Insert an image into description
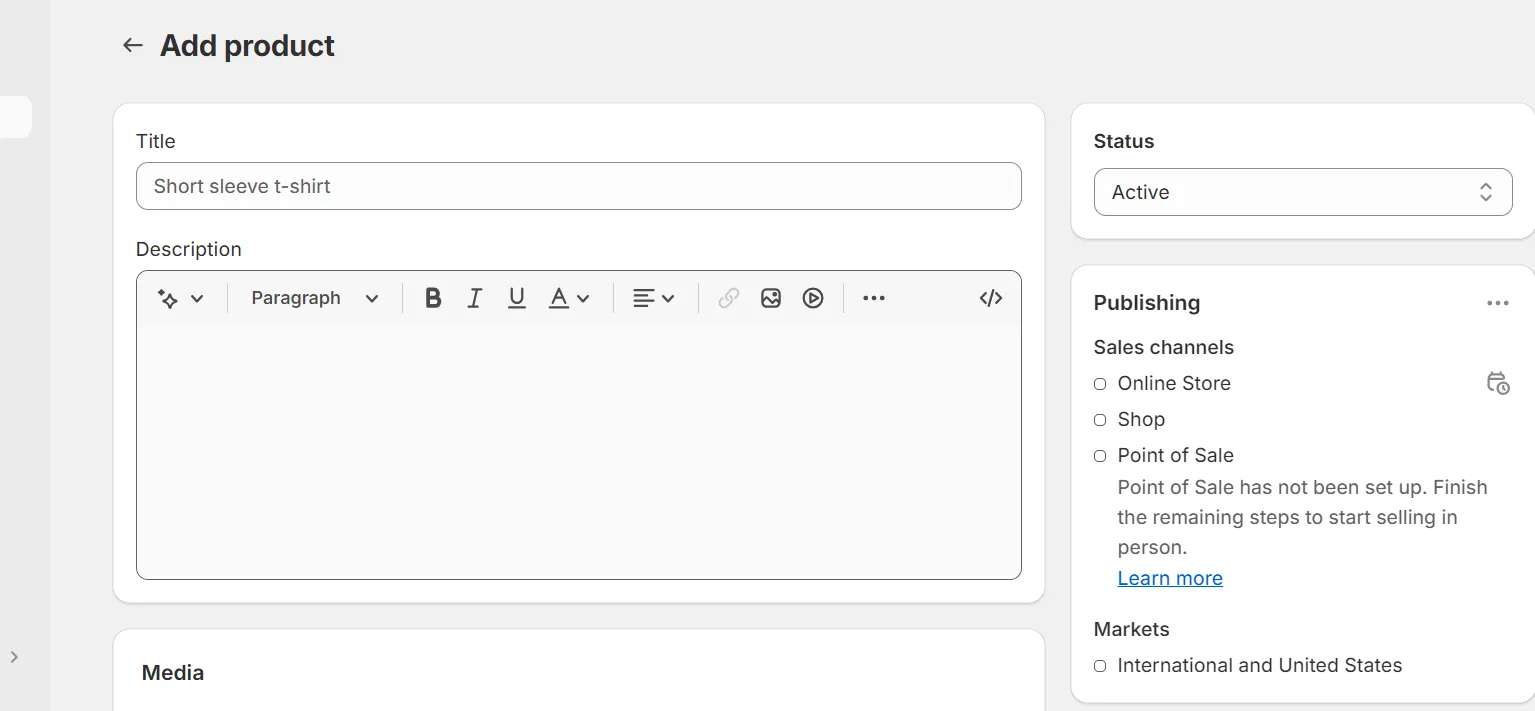 coord(771,298)
